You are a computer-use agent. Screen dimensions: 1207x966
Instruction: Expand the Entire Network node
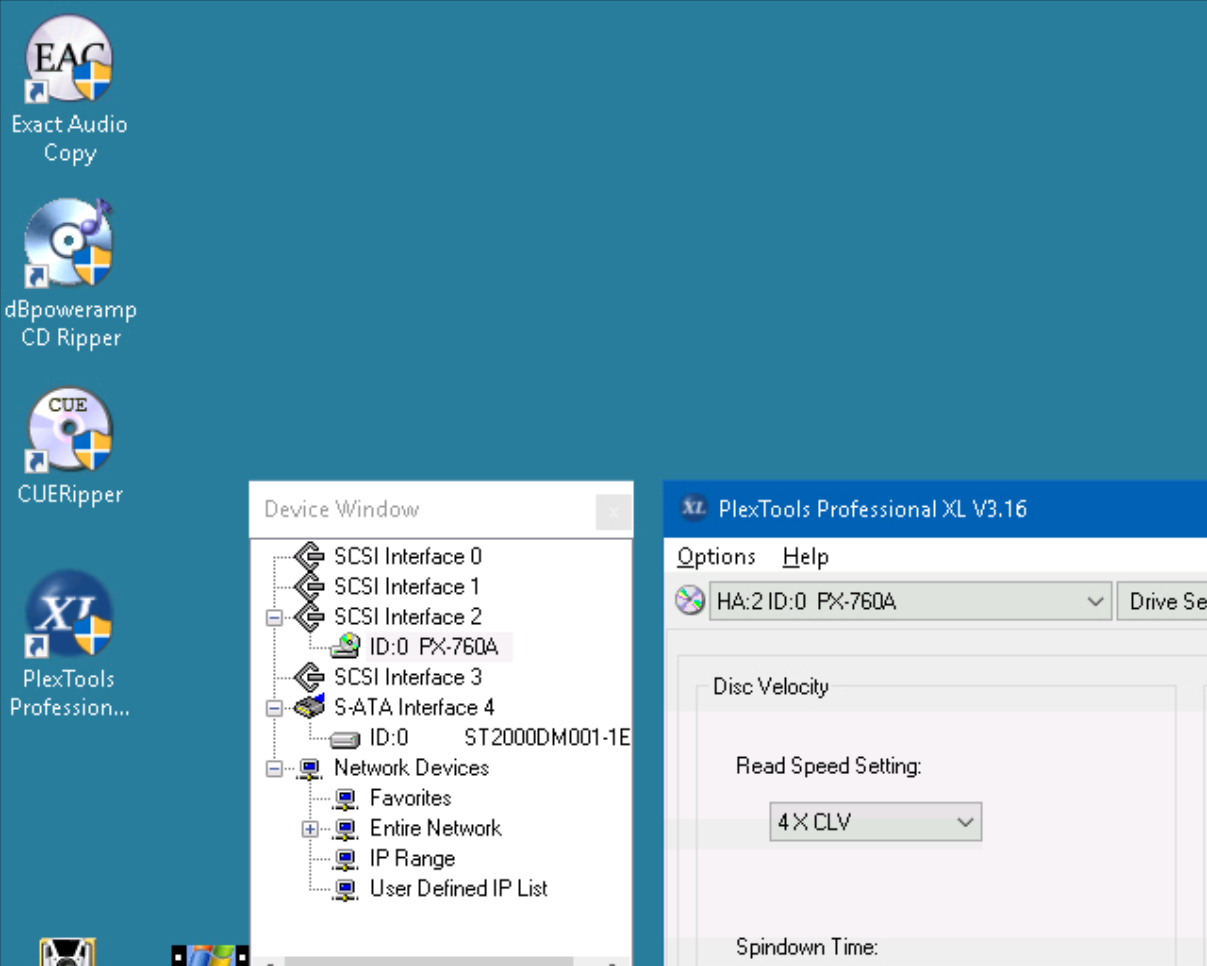pos(310,829)
